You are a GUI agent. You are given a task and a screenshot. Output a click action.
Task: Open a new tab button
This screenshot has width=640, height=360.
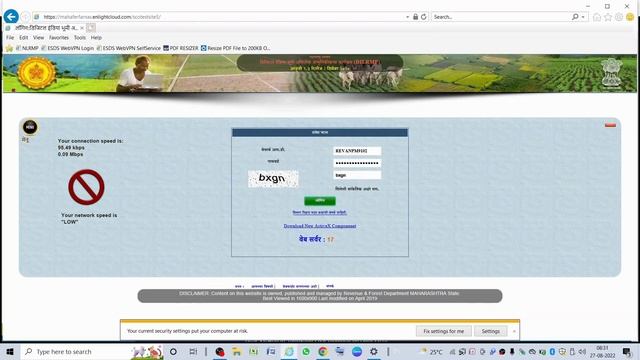coord(91,28)
